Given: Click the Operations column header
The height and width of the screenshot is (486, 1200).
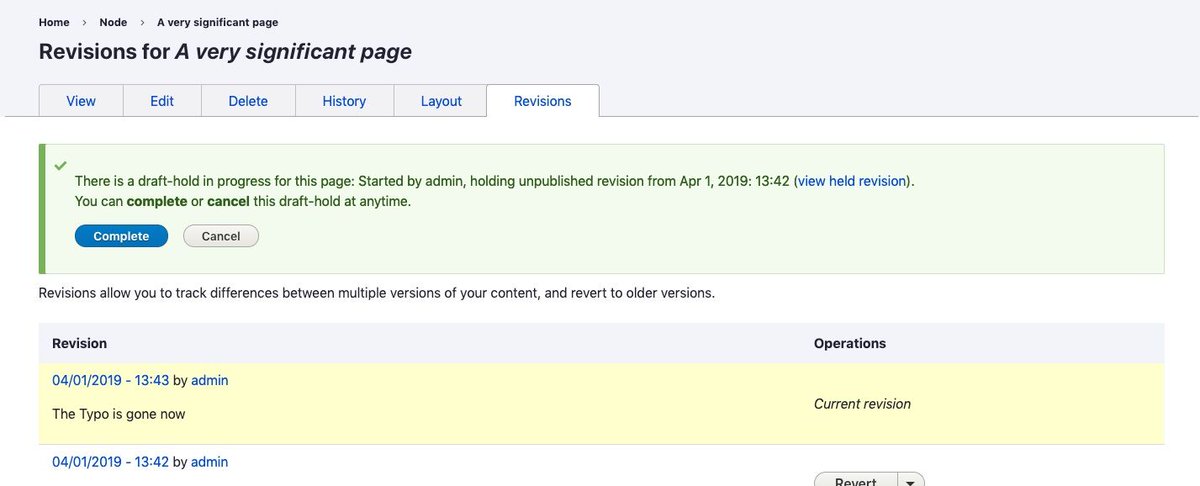Looking at the screenshot, I should tap(850, 343).
